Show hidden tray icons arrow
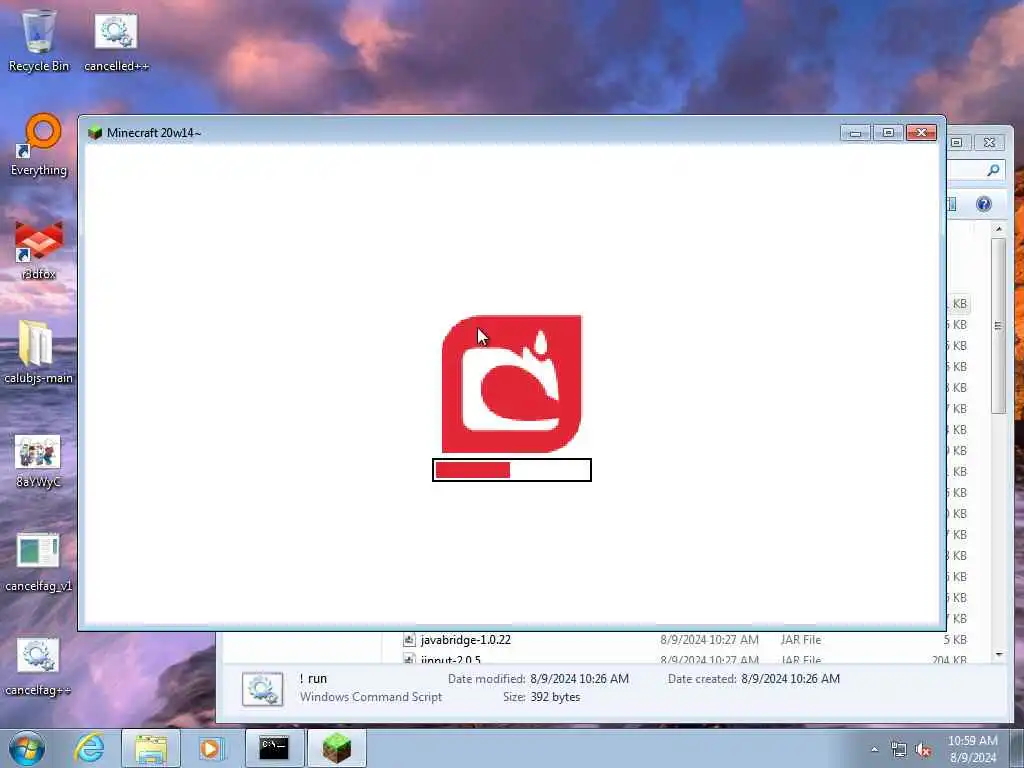Screen dimensions: 1024x768 (x=874, y=750)
